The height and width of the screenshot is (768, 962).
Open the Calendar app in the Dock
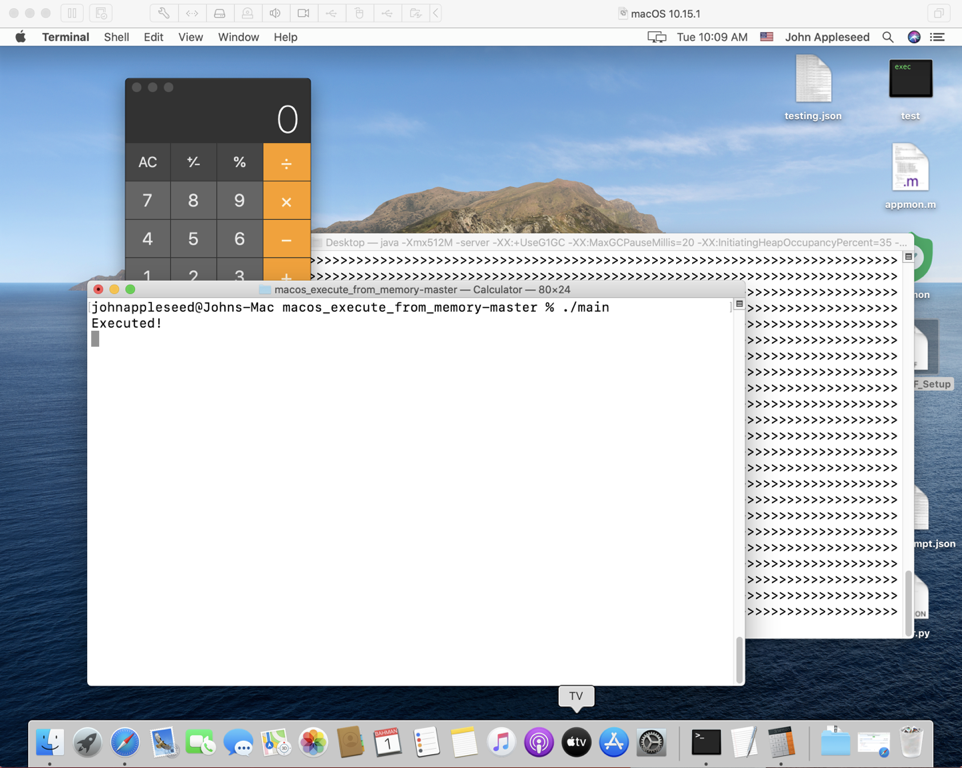coord(387,742)
